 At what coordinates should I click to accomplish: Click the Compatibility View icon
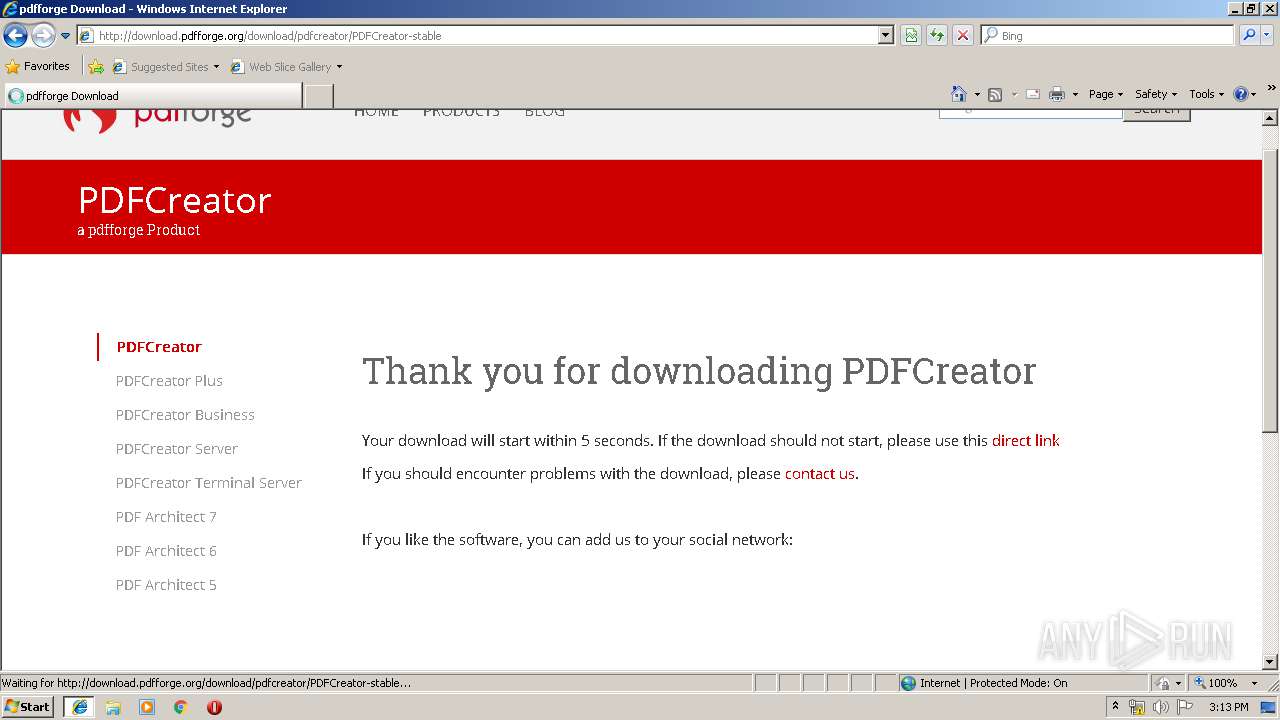click(911, 35)
